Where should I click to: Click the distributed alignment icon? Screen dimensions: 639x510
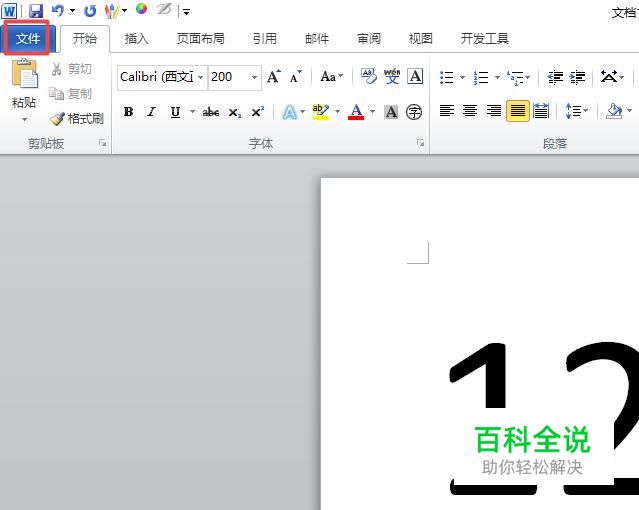point(541,110)
